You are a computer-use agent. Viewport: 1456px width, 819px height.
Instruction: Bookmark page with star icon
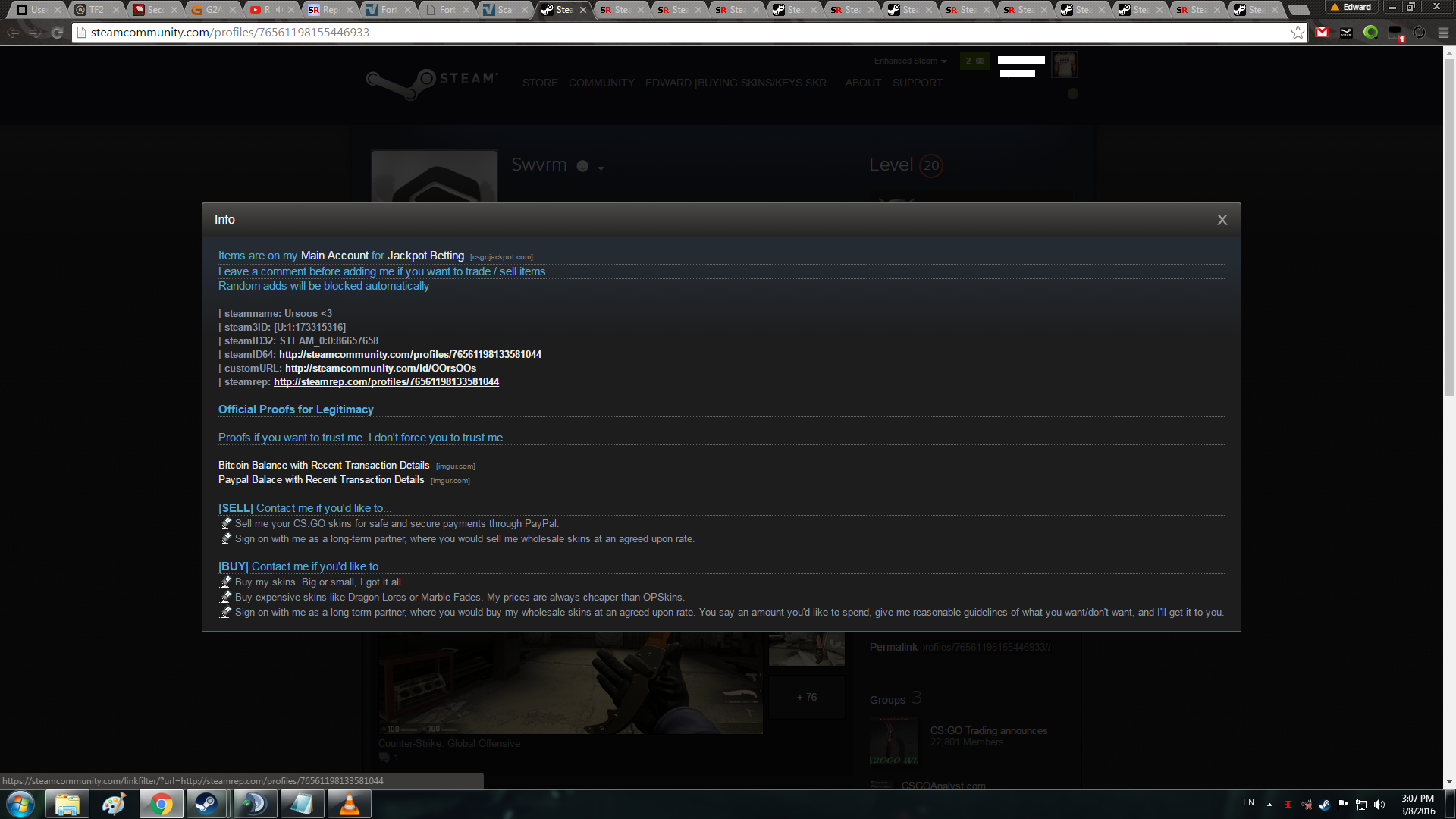coord(1298,33)
